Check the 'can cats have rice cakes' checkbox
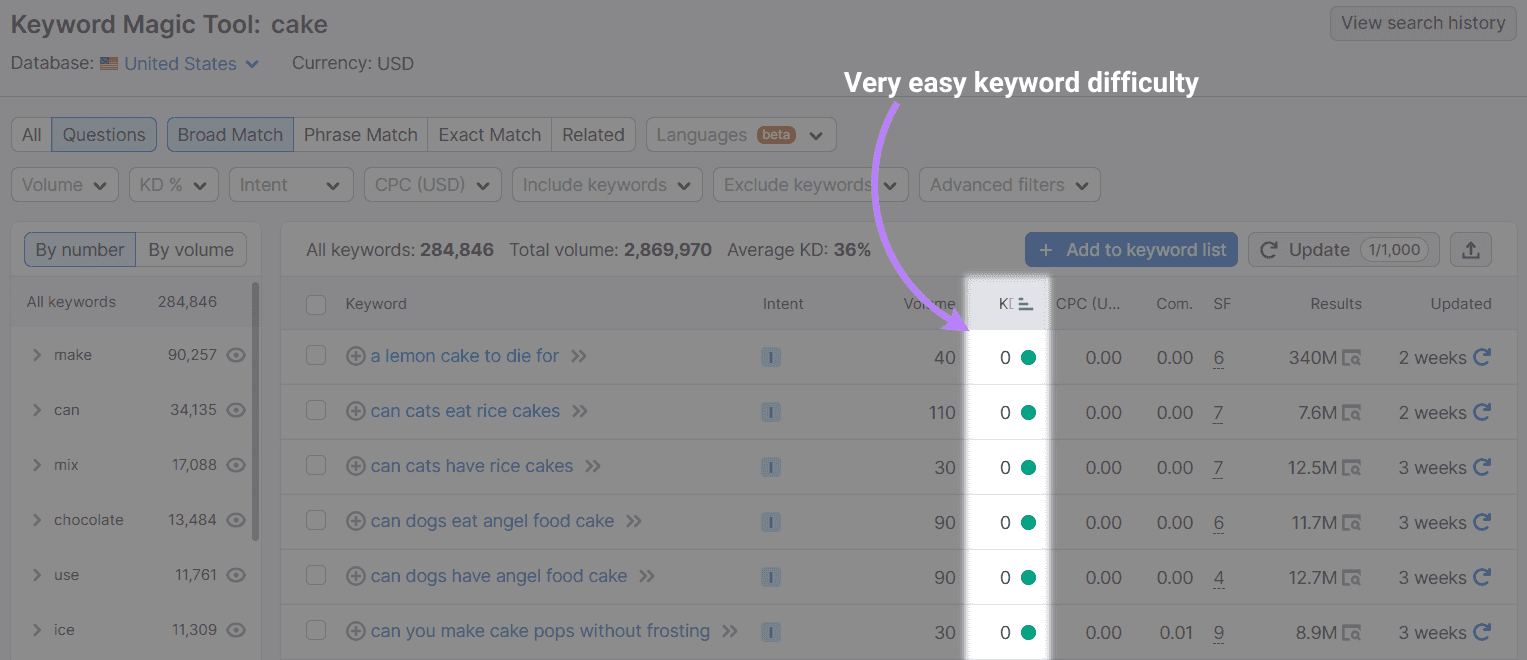The height and width of the screenshot is (660, 1527). [x=316, y=465]
